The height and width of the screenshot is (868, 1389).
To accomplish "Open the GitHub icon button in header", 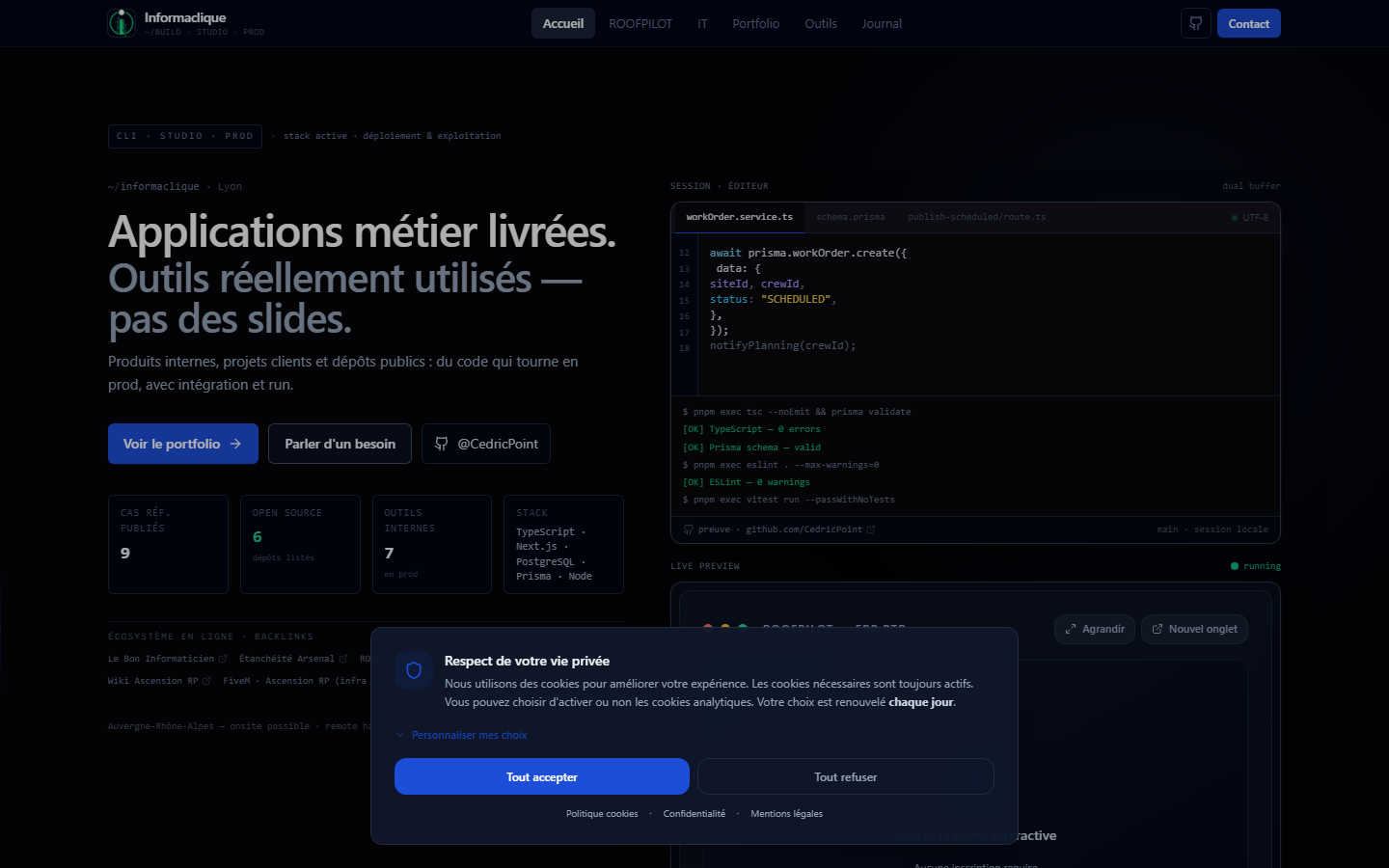I will (x=1195, y=23).
